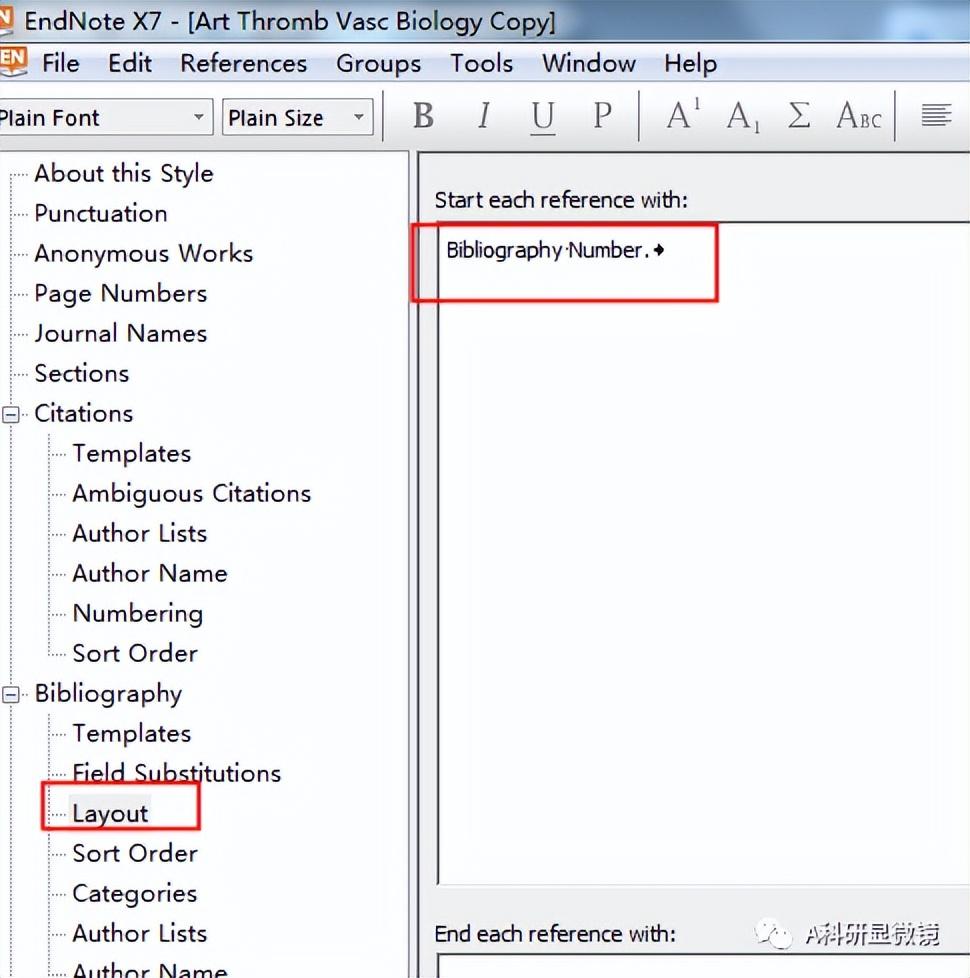Viewport: 970px width, 978px height.
Task: Click the text alignment icon in the toolbar
Action: pyautogui.click(x=936, y=115)
